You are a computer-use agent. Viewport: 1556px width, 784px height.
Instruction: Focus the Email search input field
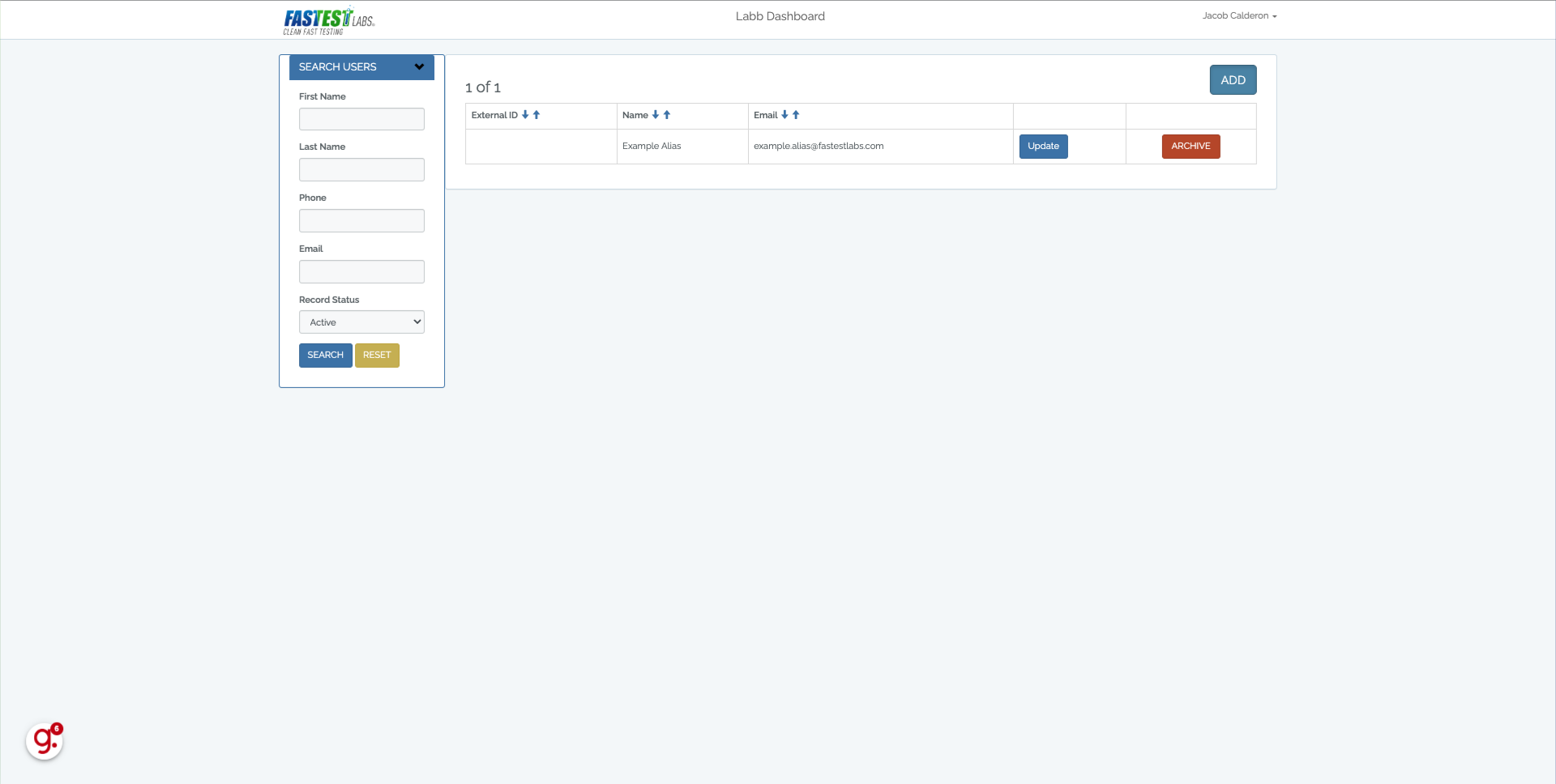tap(361, 271)
